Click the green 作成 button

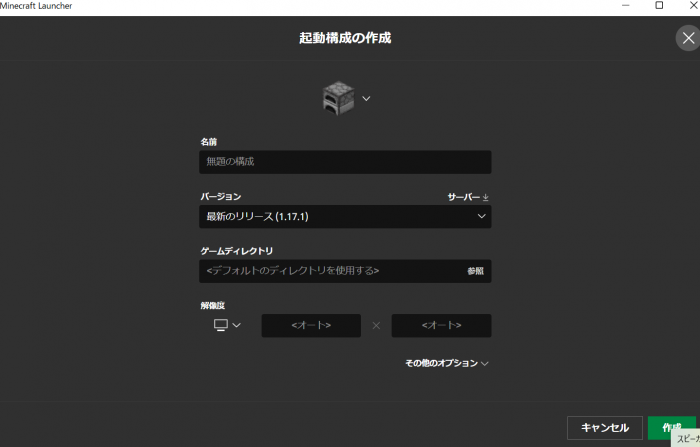pyautogui.click(x=671, y=427)
